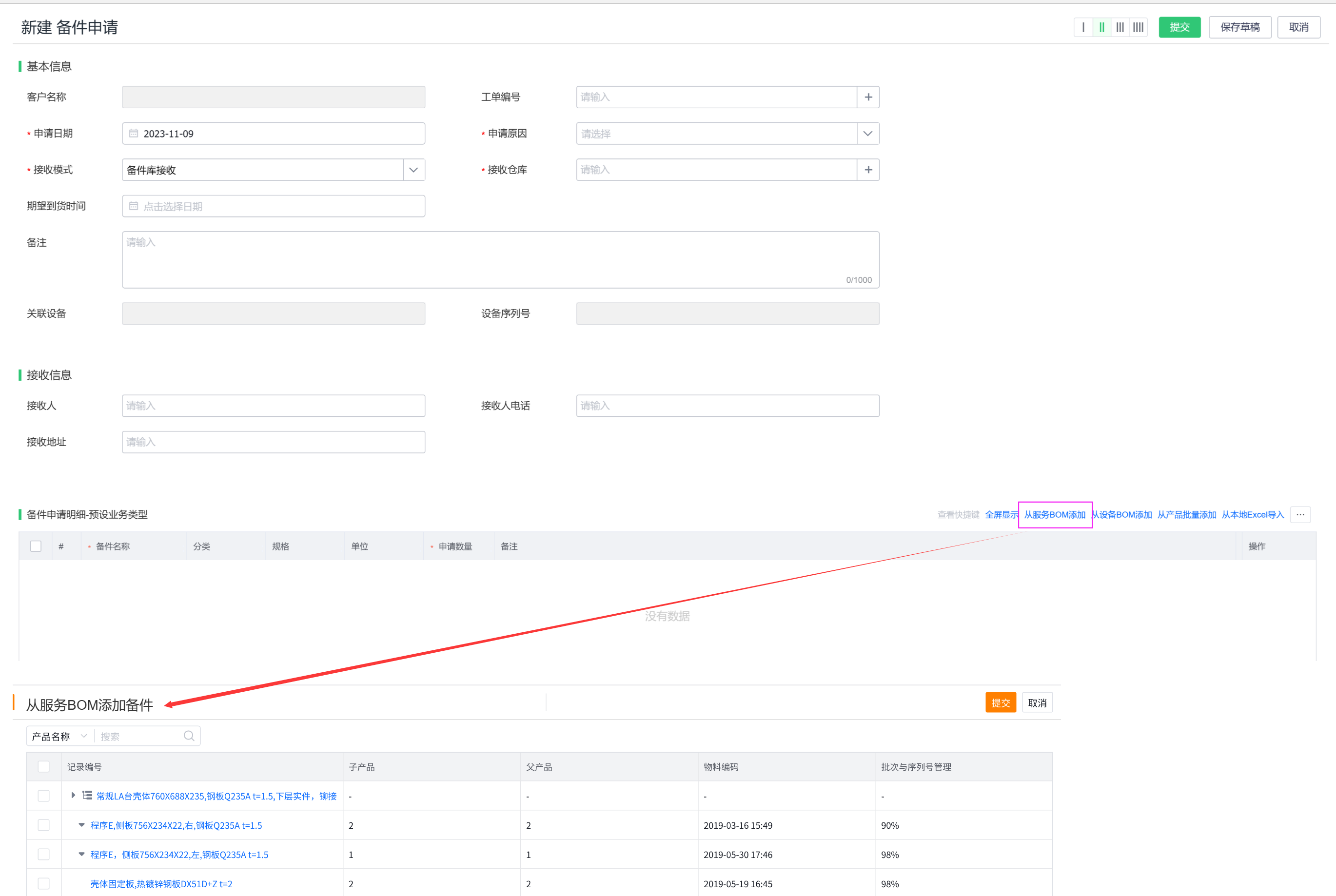Toggle select-all checkbox in 记录编号 header

(44, 767)
